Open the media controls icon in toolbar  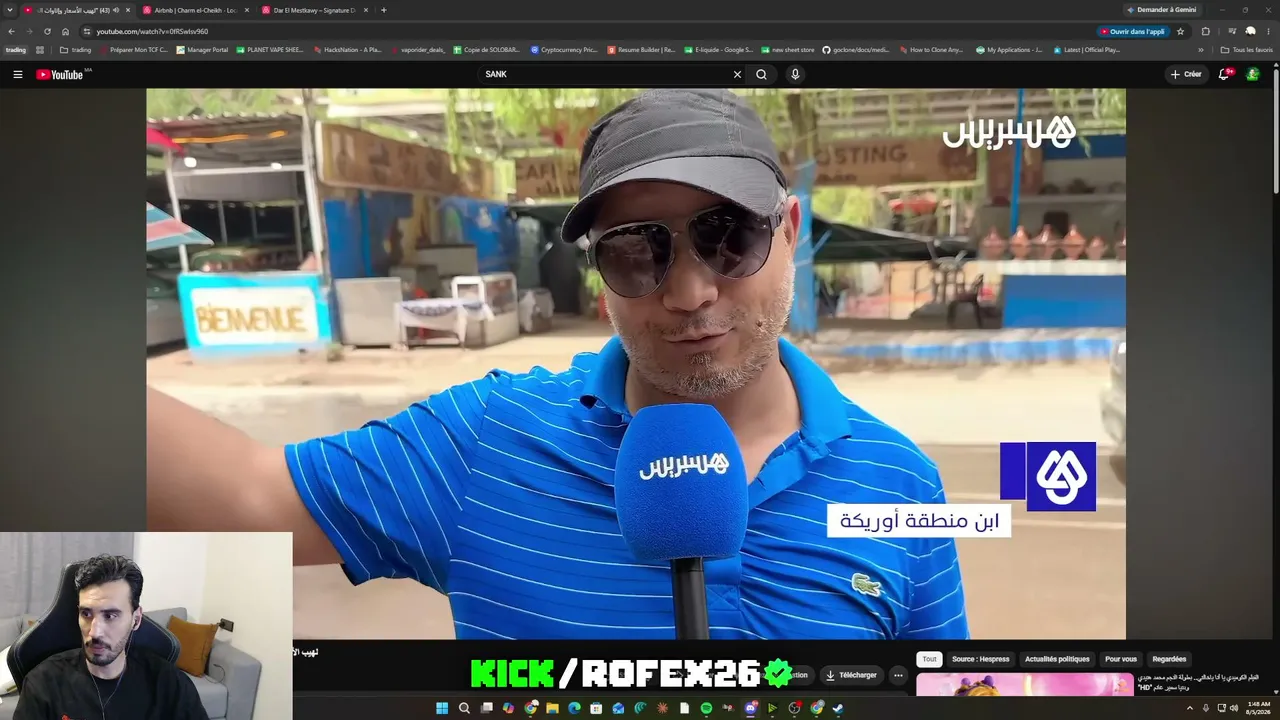pos(1232,31)
